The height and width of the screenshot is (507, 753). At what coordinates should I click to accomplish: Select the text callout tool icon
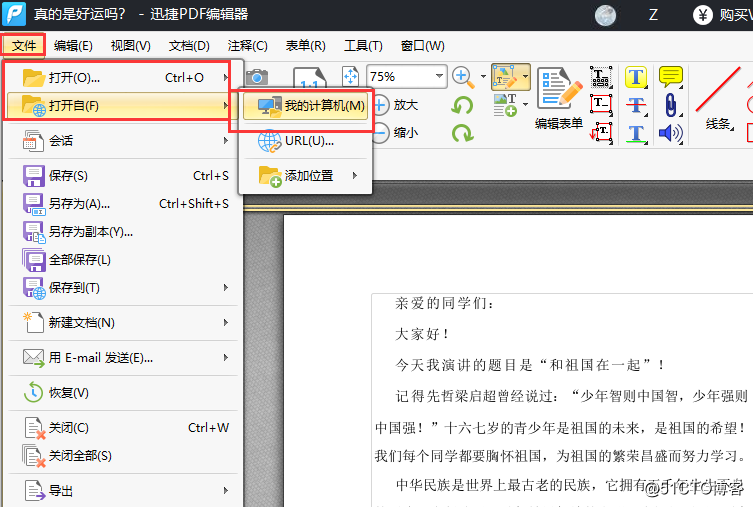click(x=601, y=133)
